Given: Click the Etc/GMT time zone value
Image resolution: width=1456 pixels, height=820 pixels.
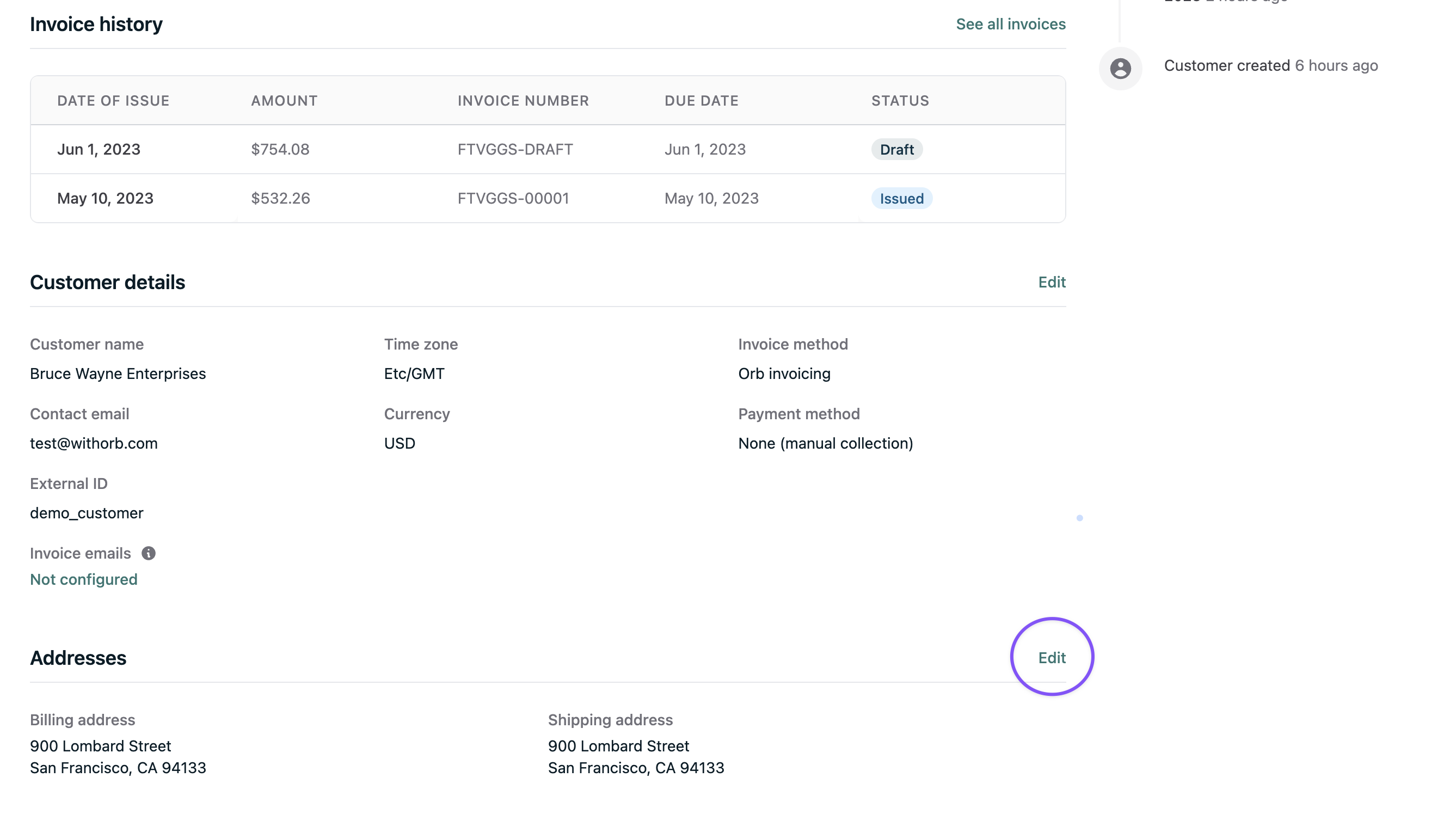Looking at the screenshot, I should click(x=414, y=374).
